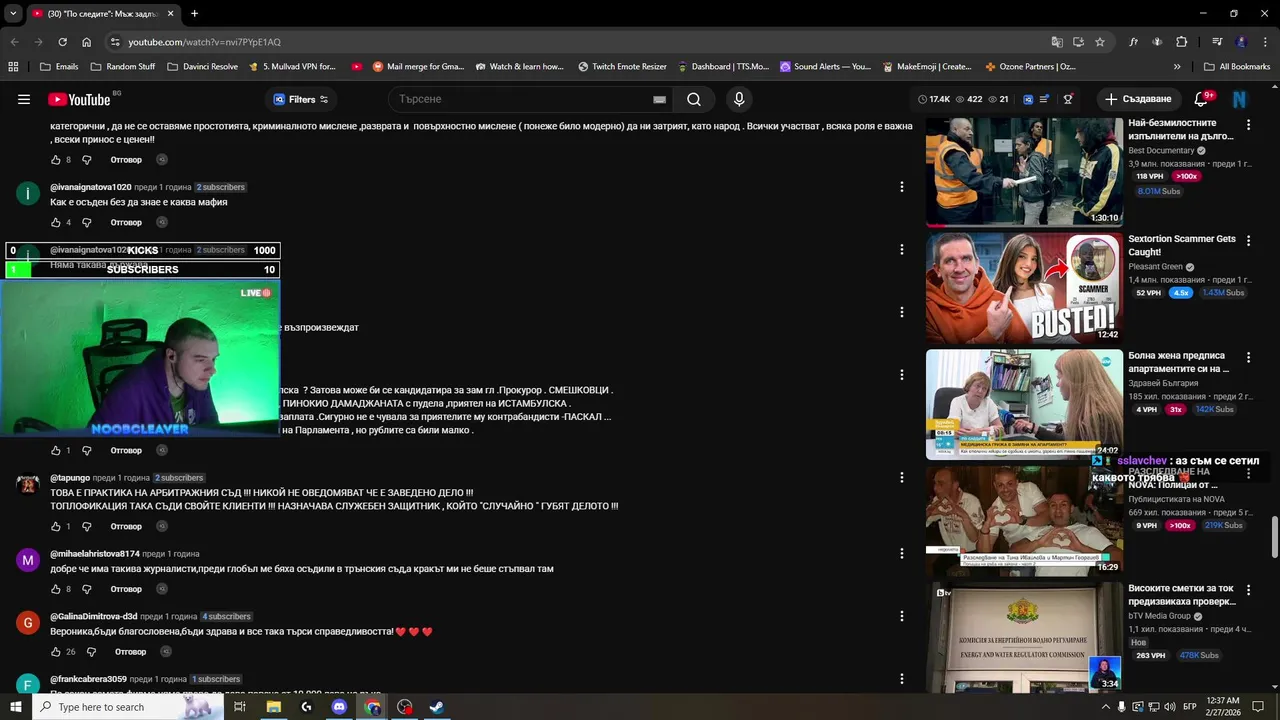Open the Random Stuff bookmark folder
1280x720 pixels.
(x=123, y=67)
